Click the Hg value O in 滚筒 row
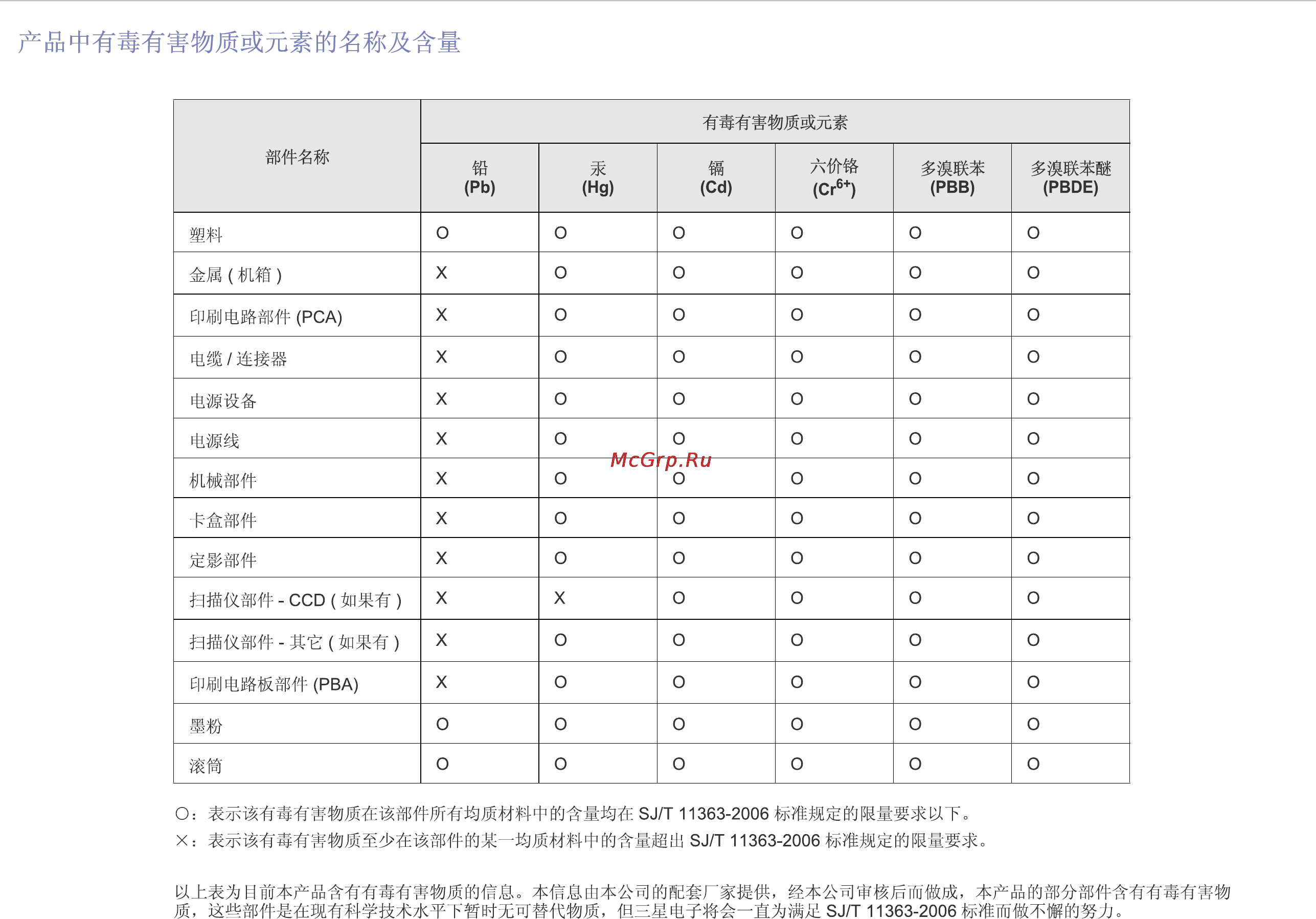 pos(560,764)
